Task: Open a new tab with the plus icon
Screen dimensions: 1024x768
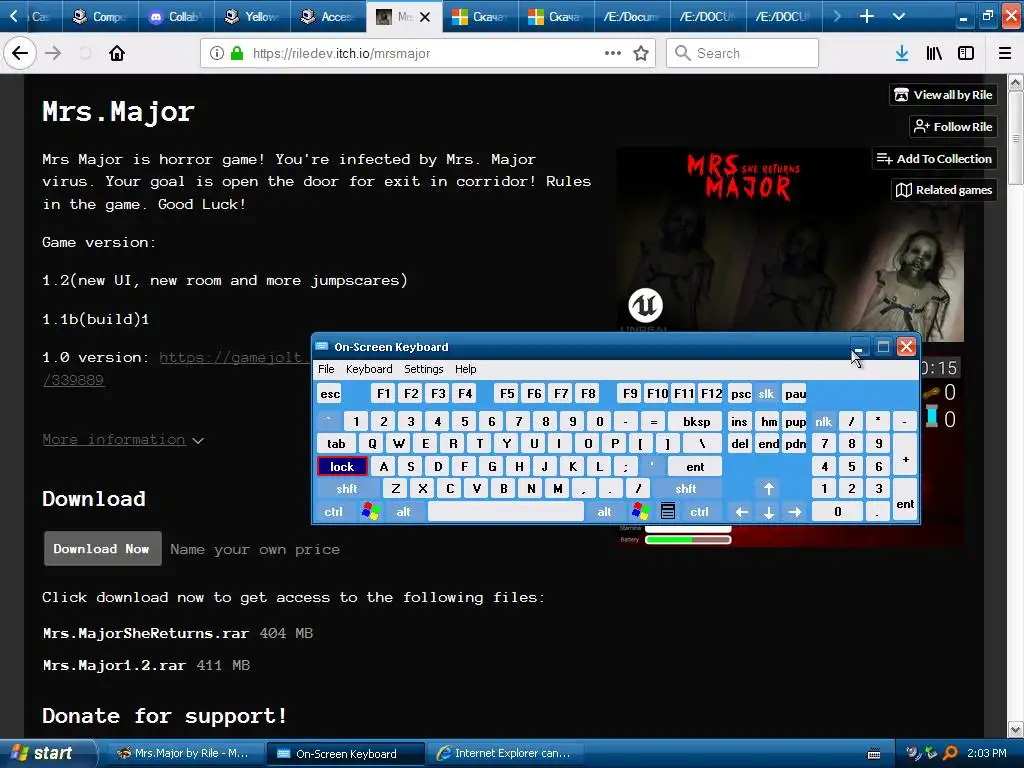Action: click(866, 16)
